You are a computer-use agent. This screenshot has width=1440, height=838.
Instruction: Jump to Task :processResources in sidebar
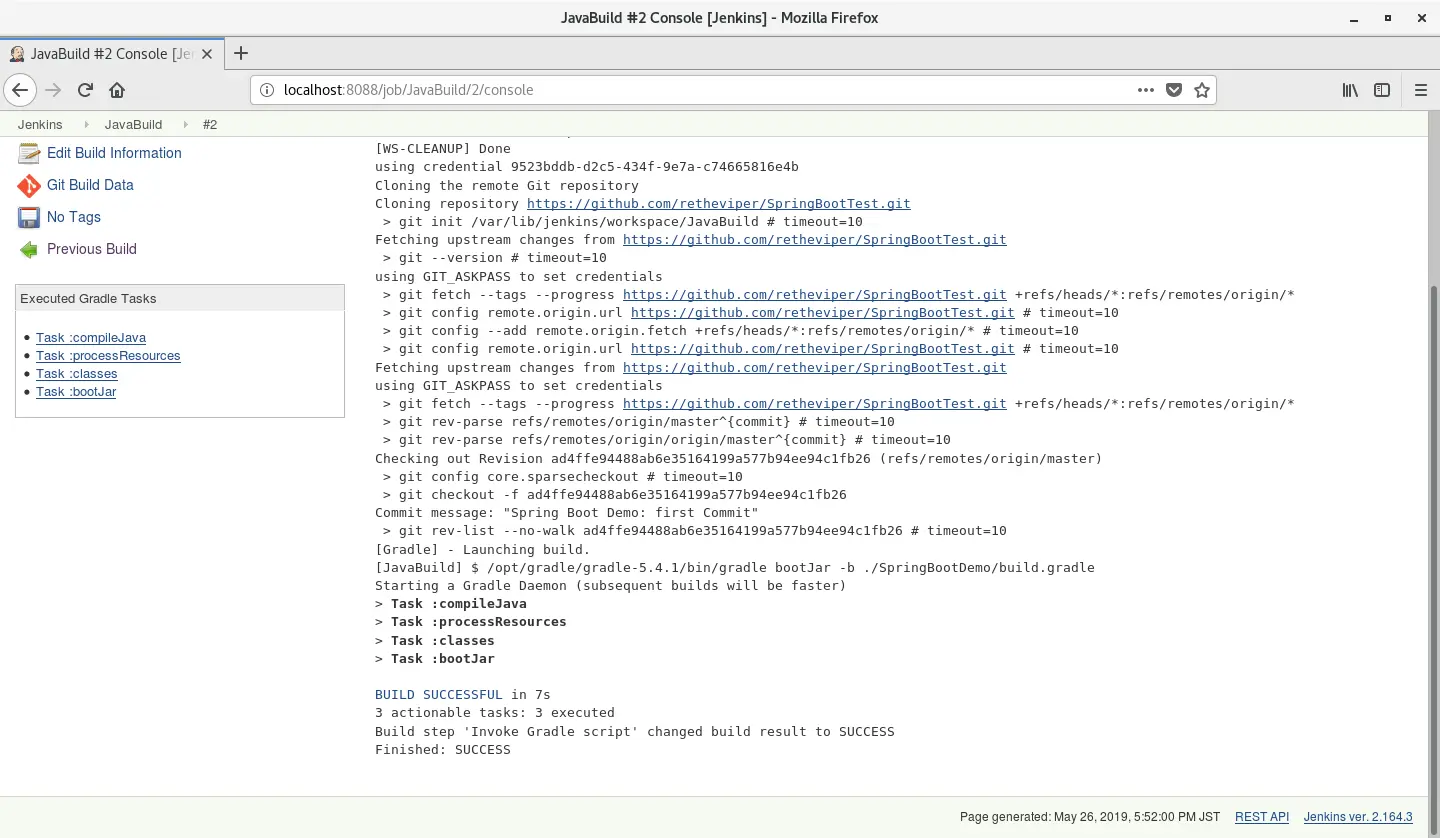tap(108, 356)
